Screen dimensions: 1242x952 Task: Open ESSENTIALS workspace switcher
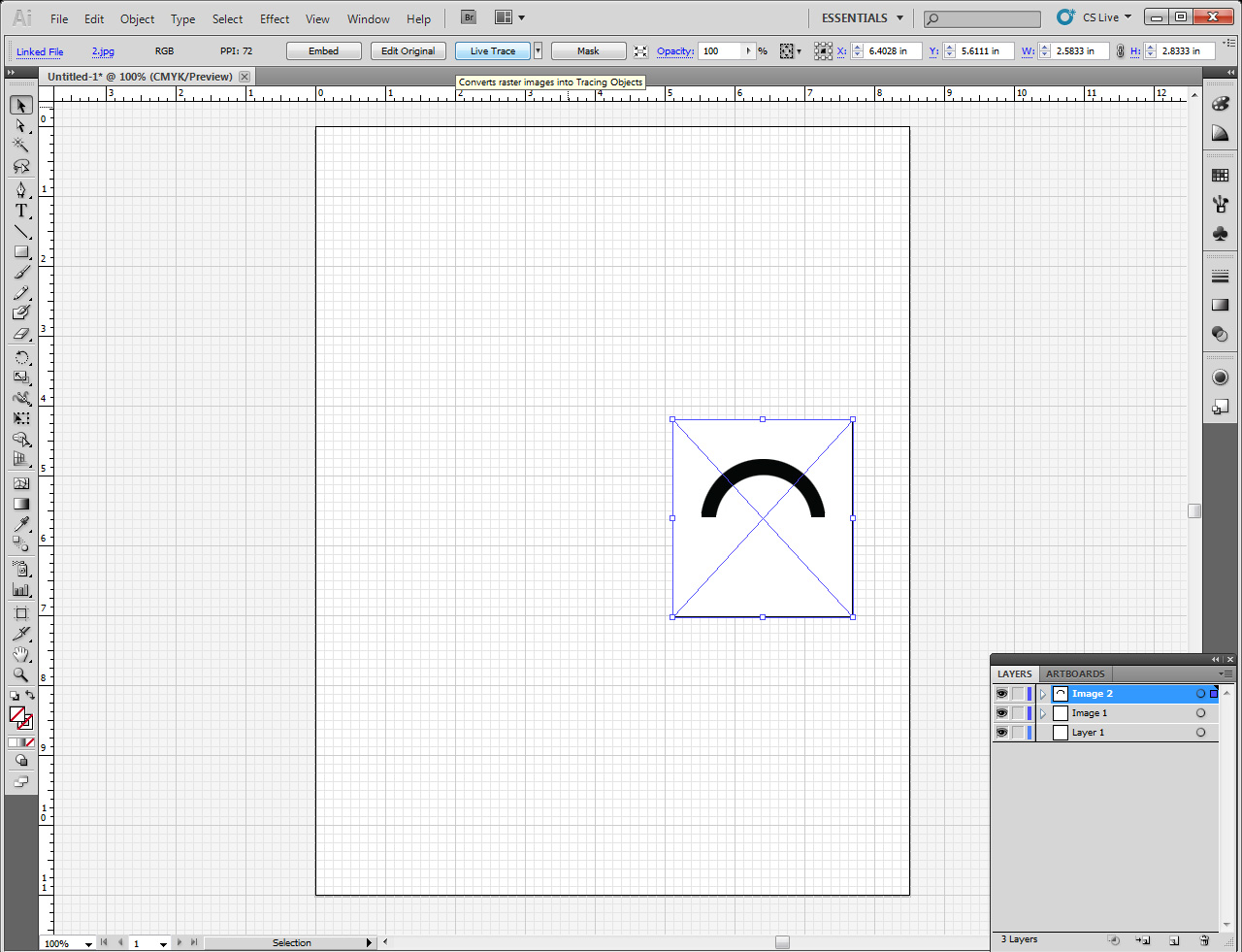click(862, 17)
